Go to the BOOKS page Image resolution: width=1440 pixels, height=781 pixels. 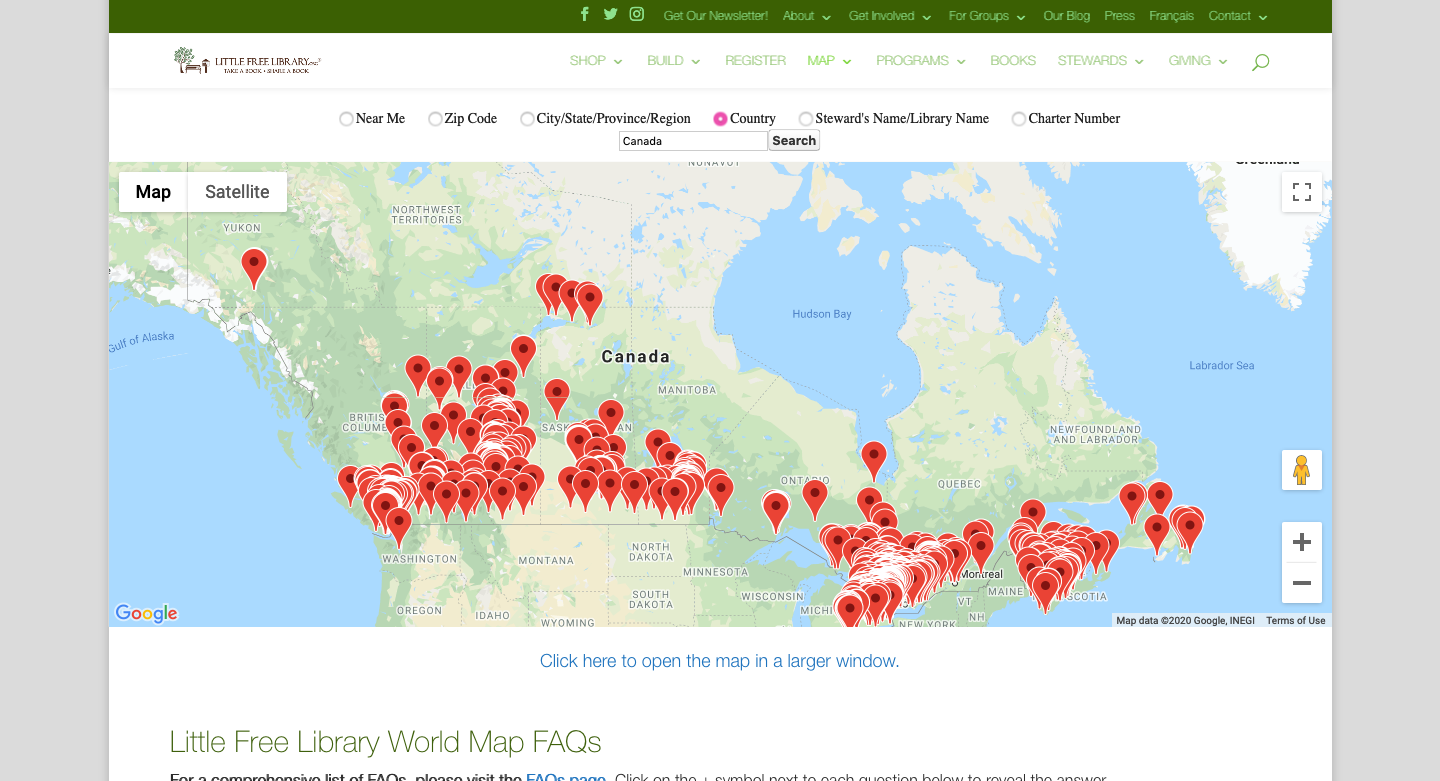1013,61
